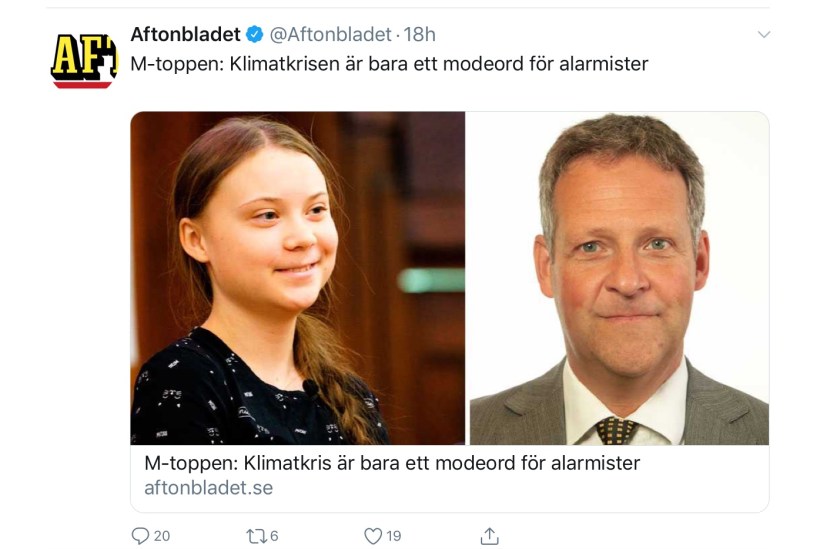The height and width of the screenshot is (549, 840).
Task: Click the like count 19
Action: coord(394,537)
